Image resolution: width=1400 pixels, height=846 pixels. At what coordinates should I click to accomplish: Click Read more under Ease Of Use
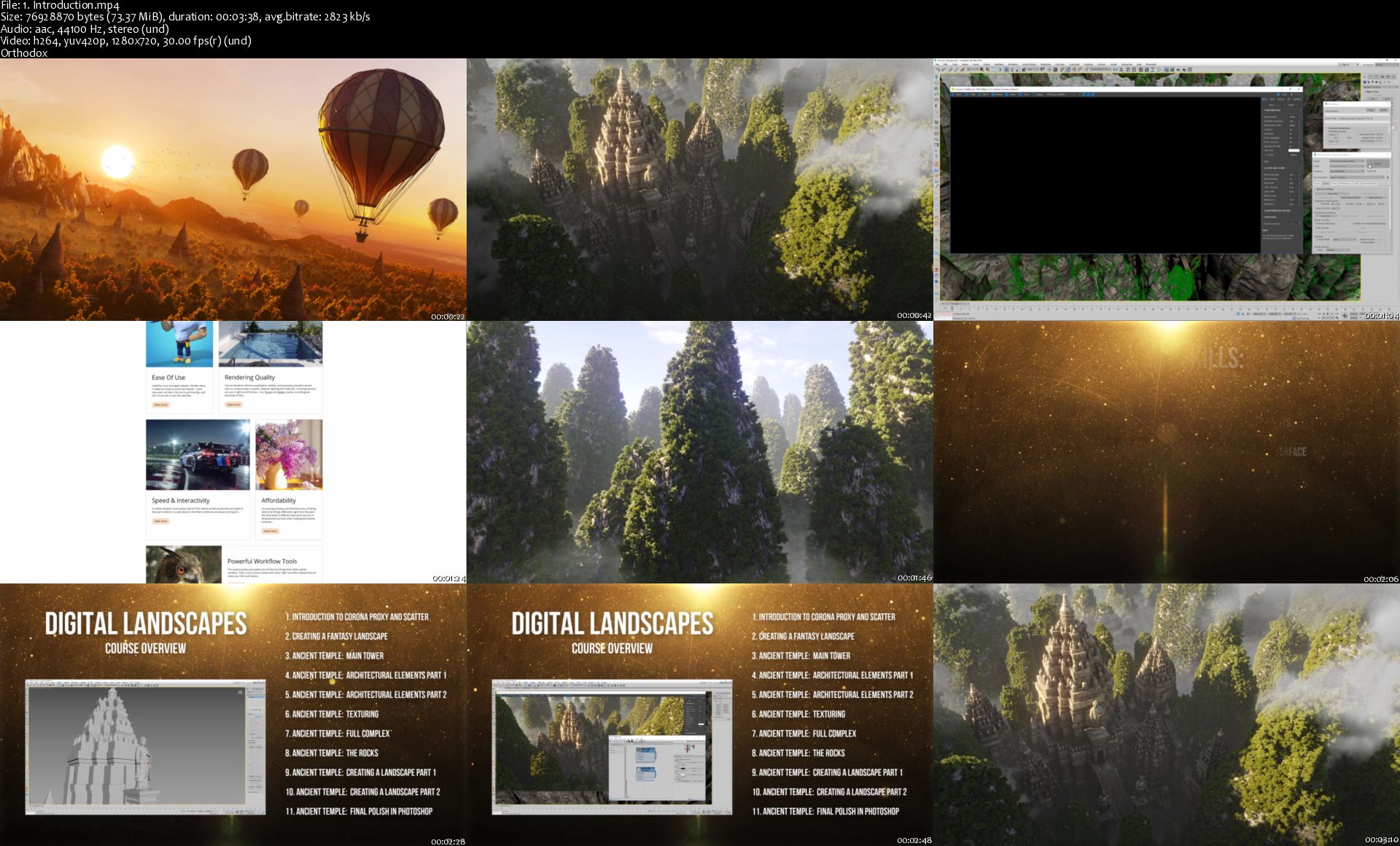pyautogui.click(x=160, y=404)
